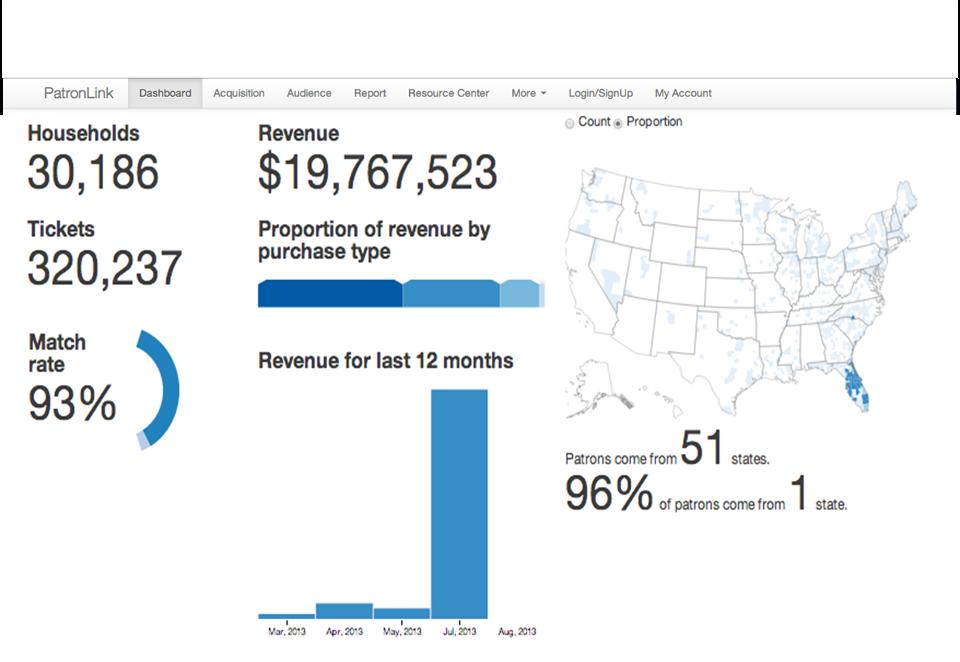The height and width of the screenshot is (662, 960).
Task: Select the Proportion radio button
Action: (618, 123)
